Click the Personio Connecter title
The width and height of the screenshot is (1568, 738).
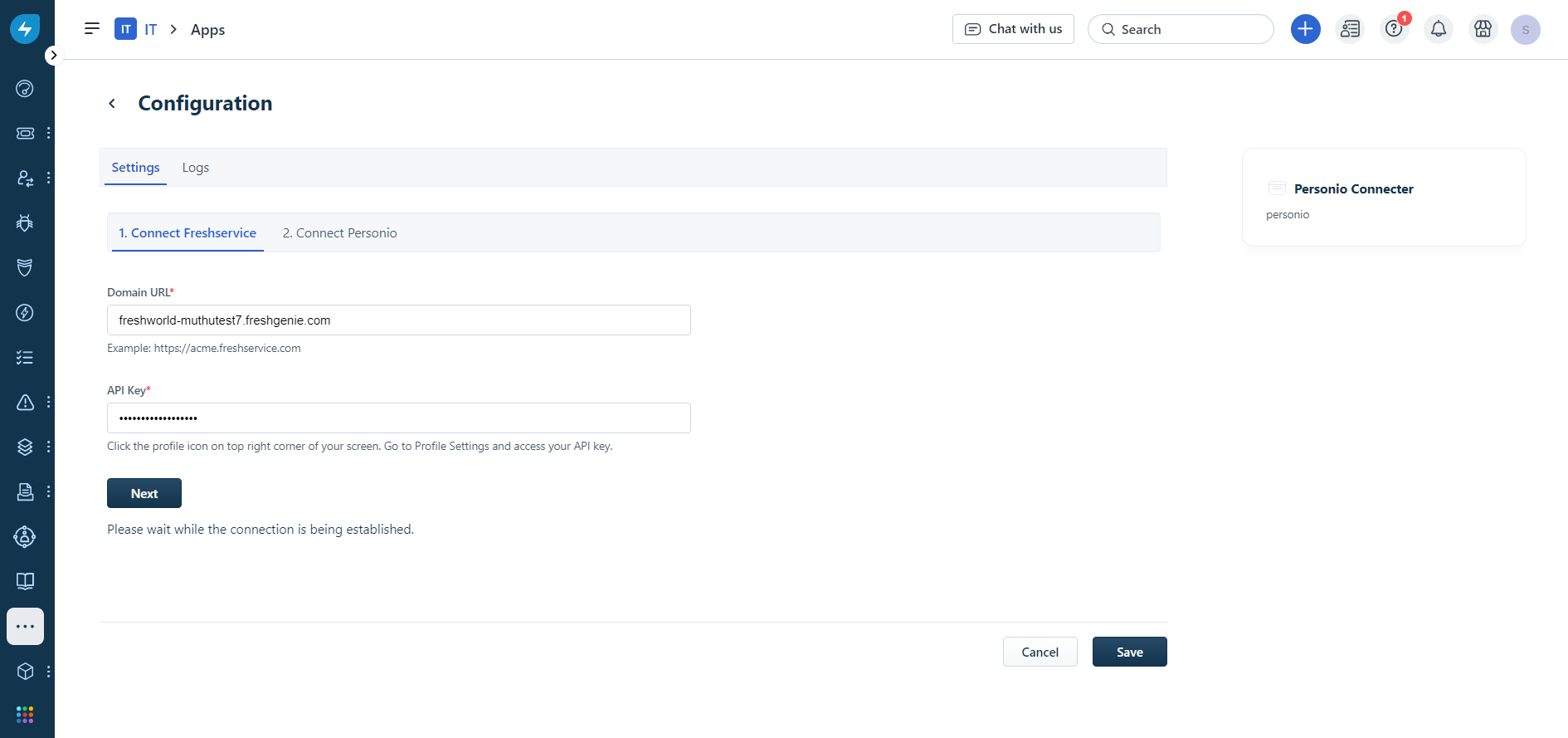click(x=1354, y=189)
